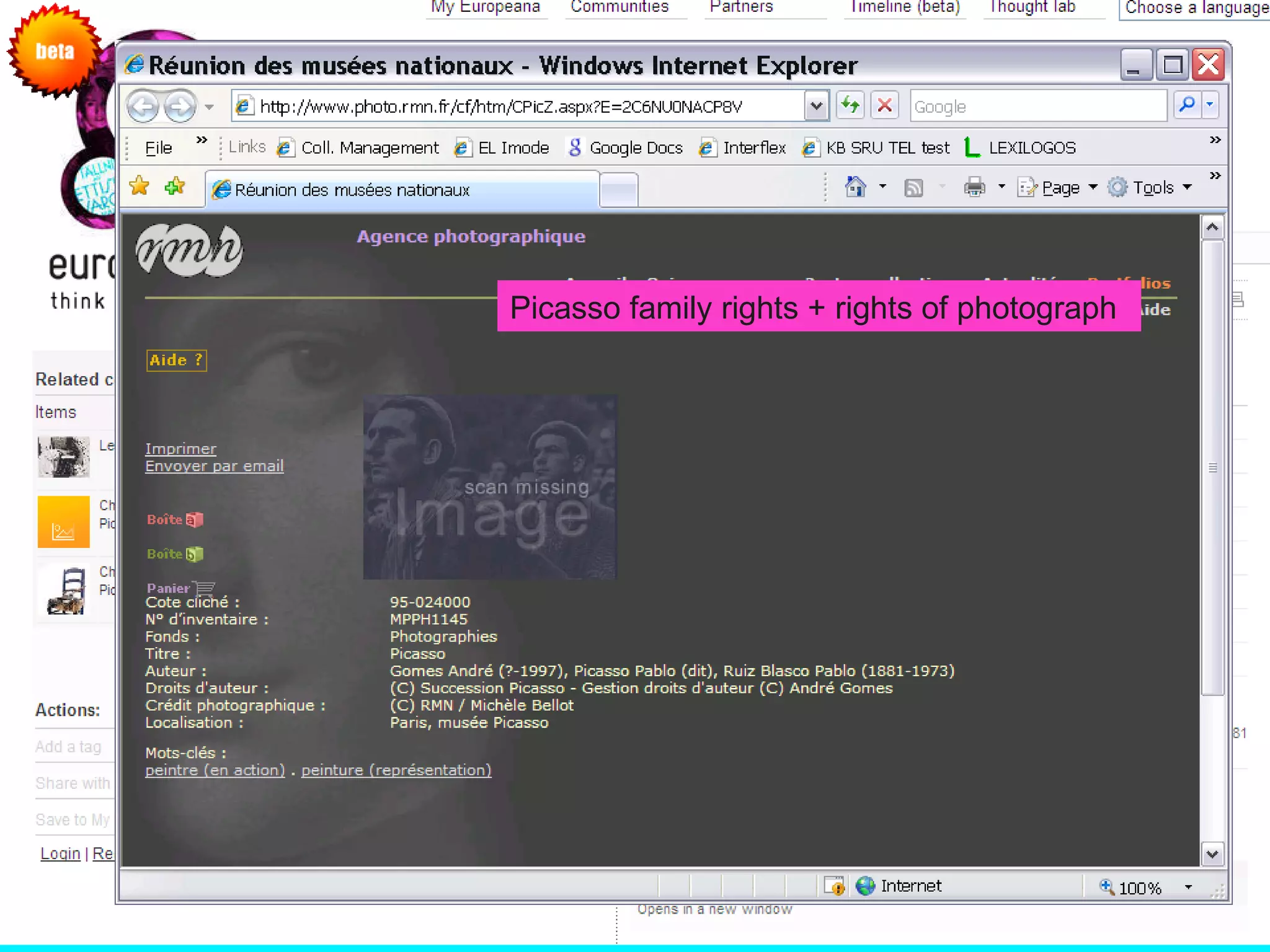Image resolution: width=1270 pixels, height=952 pixels.
Task: Click the Home toolbar icon
Action: click(856, 187)
